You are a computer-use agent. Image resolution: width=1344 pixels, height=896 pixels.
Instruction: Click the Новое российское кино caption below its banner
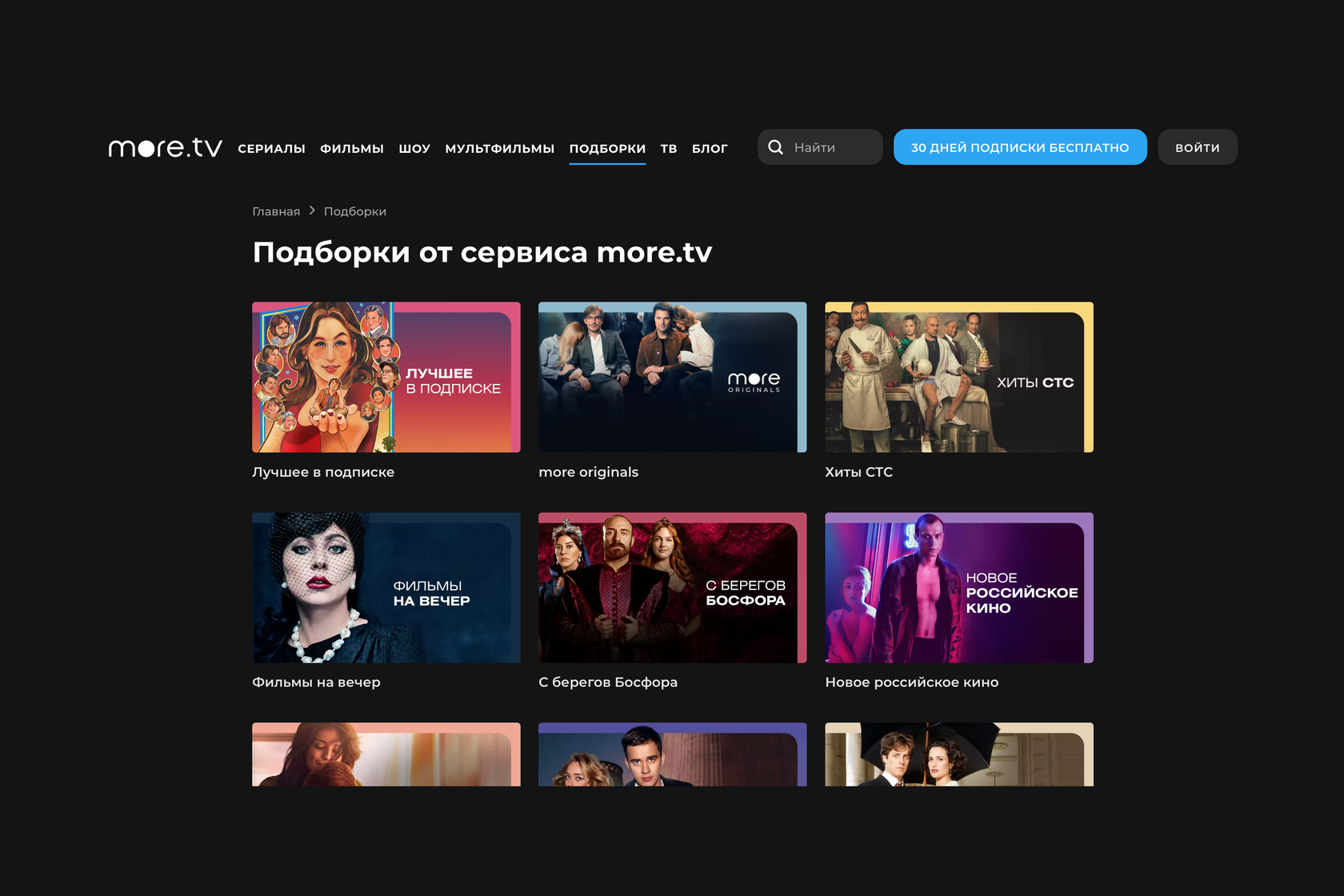click(912, 682)
